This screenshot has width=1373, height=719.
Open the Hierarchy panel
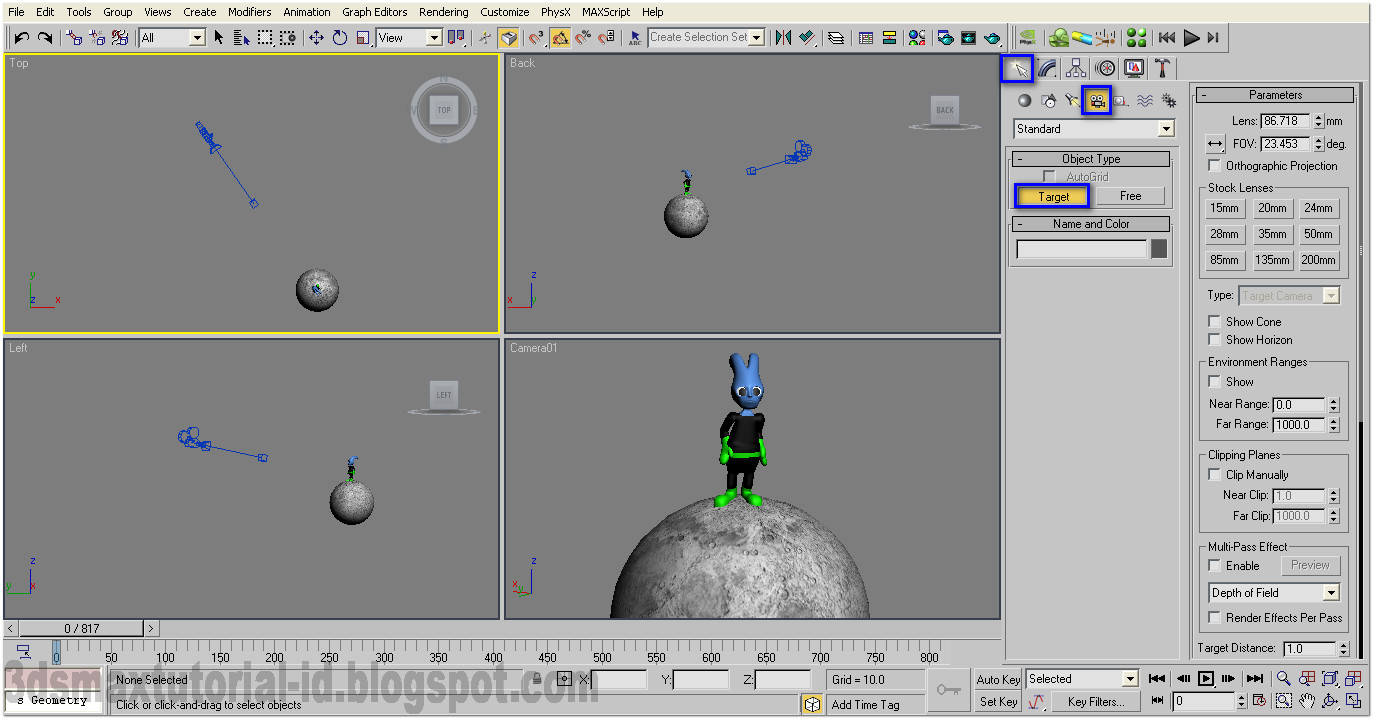pos(1076,67)
